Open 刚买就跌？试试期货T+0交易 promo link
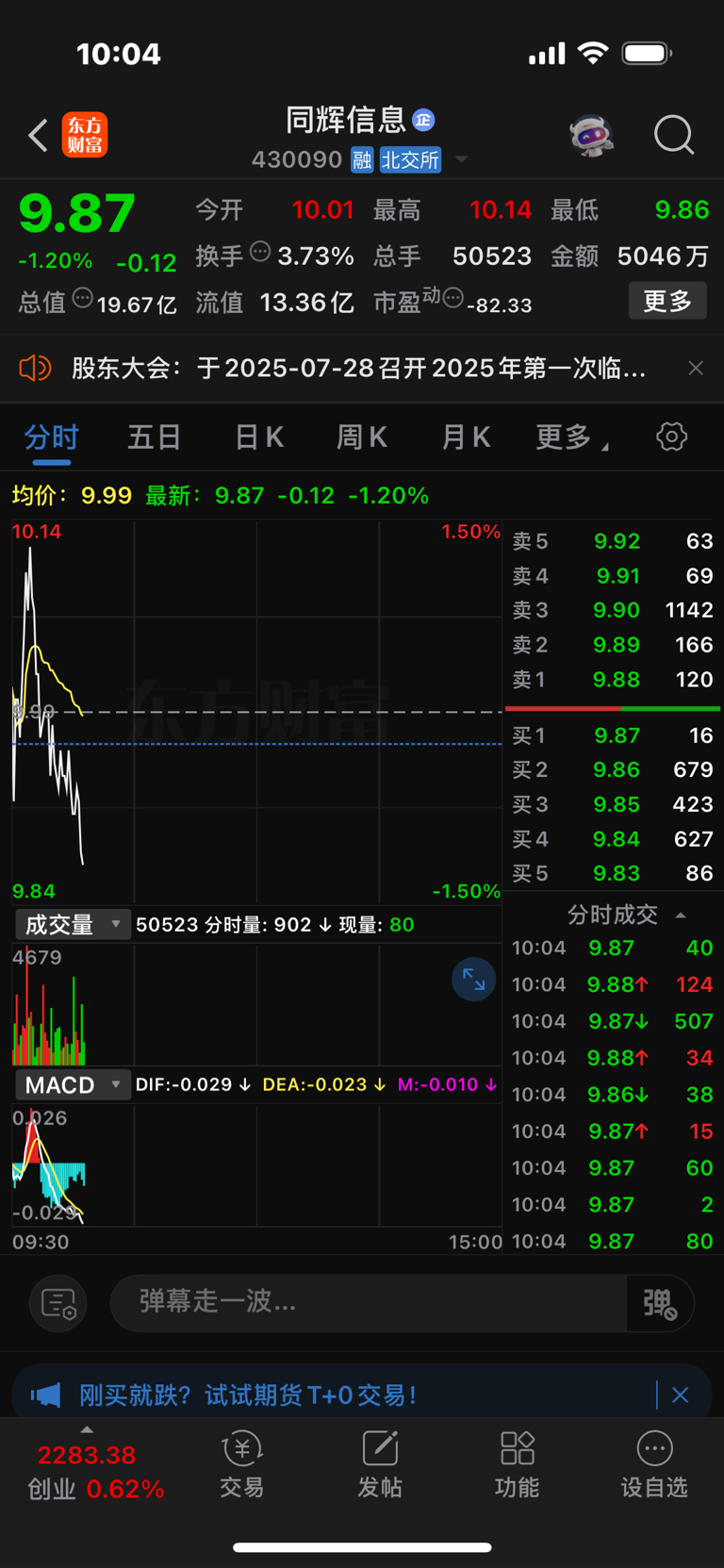The image size is (724, 1568). pyautogui.click(x=248, y=1395)
